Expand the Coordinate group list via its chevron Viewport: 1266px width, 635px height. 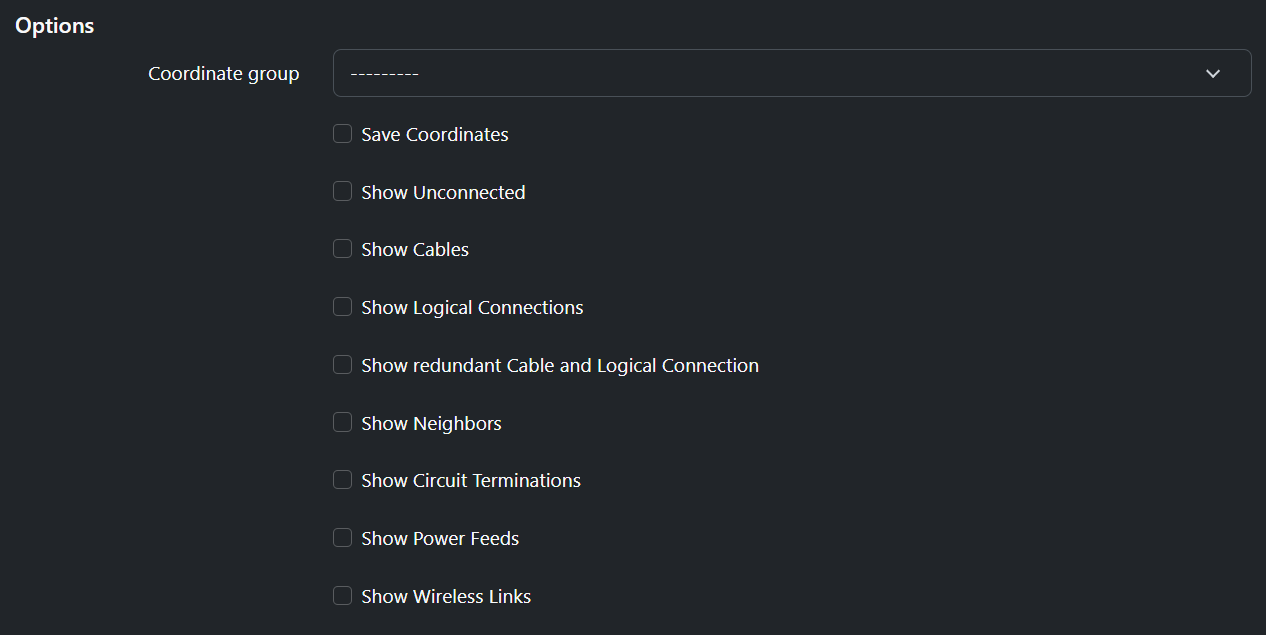(1212, 73)
